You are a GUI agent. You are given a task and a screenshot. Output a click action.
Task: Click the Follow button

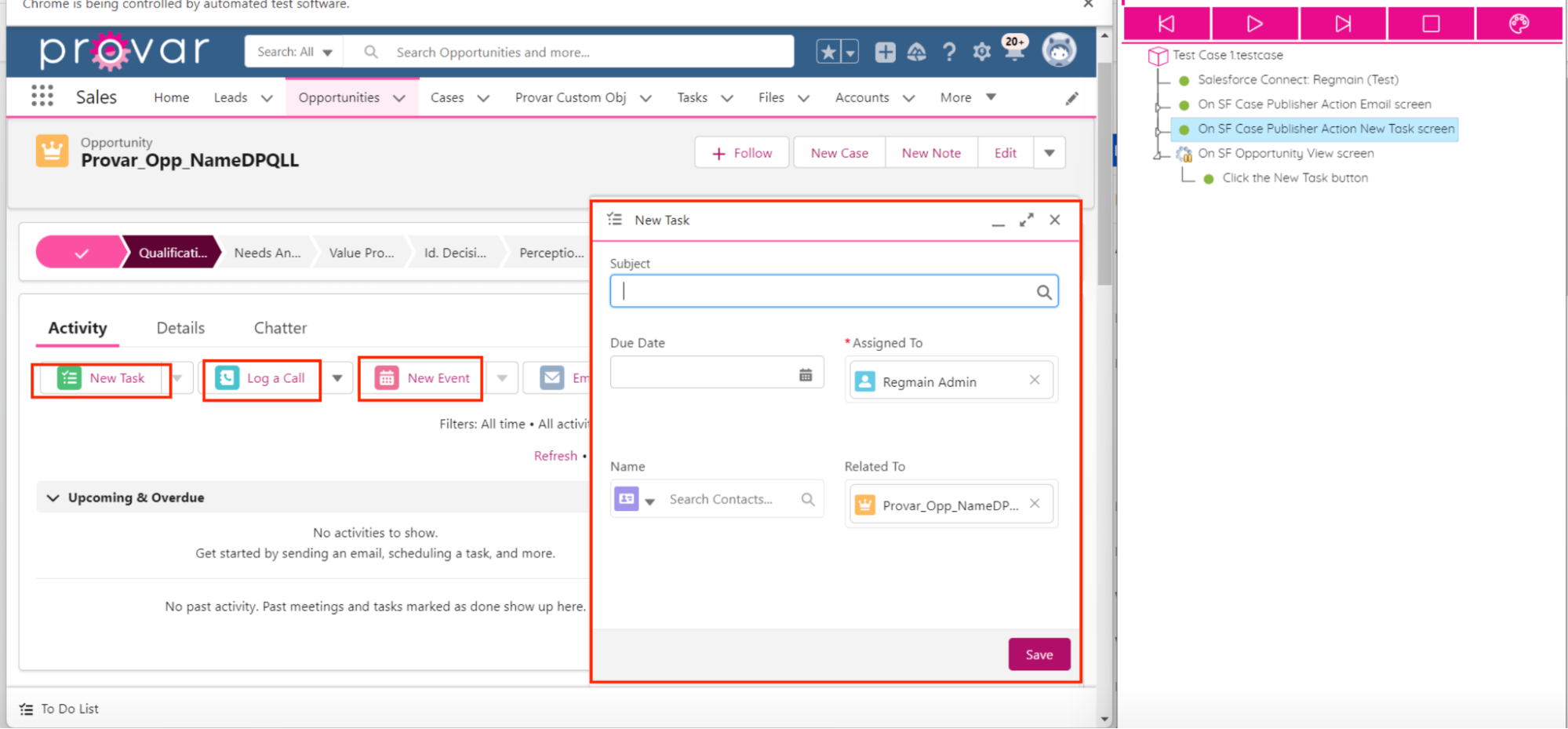[x=743, y=152]
